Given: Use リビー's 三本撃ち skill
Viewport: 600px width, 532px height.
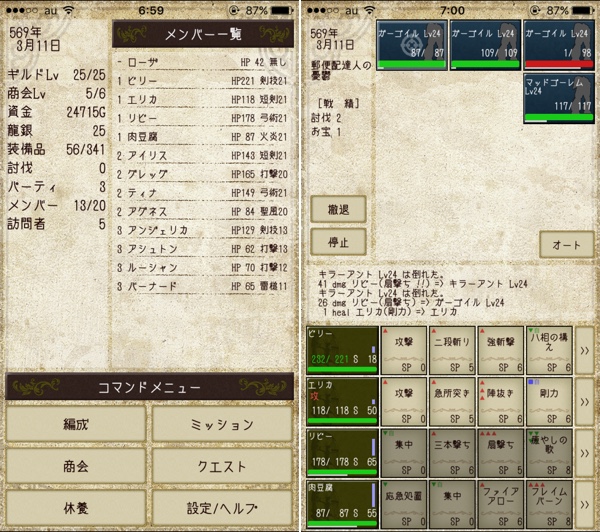Looking at the screenshot, I should (452, 453).
